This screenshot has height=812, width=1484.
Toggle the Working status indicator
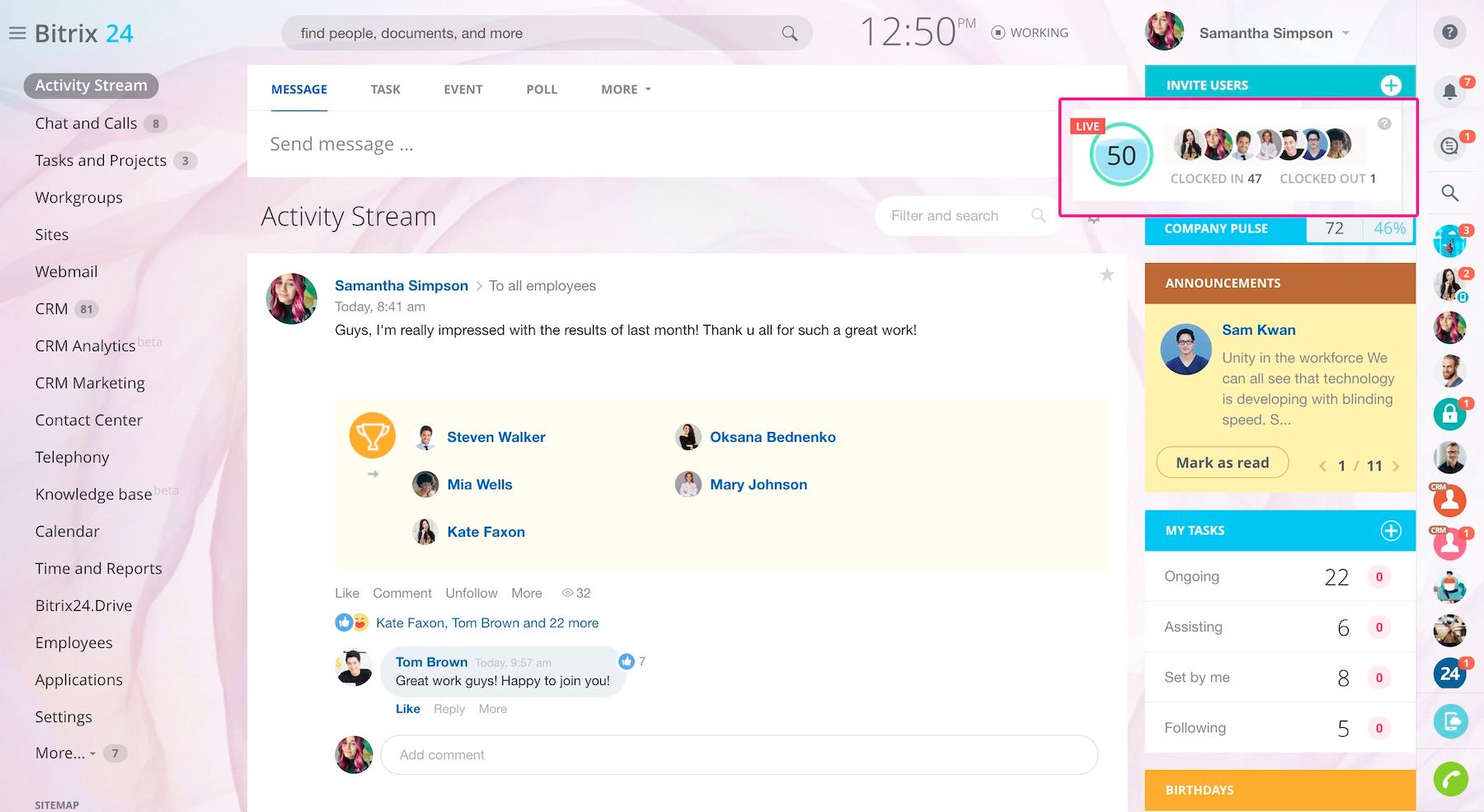pos(1030,33)
